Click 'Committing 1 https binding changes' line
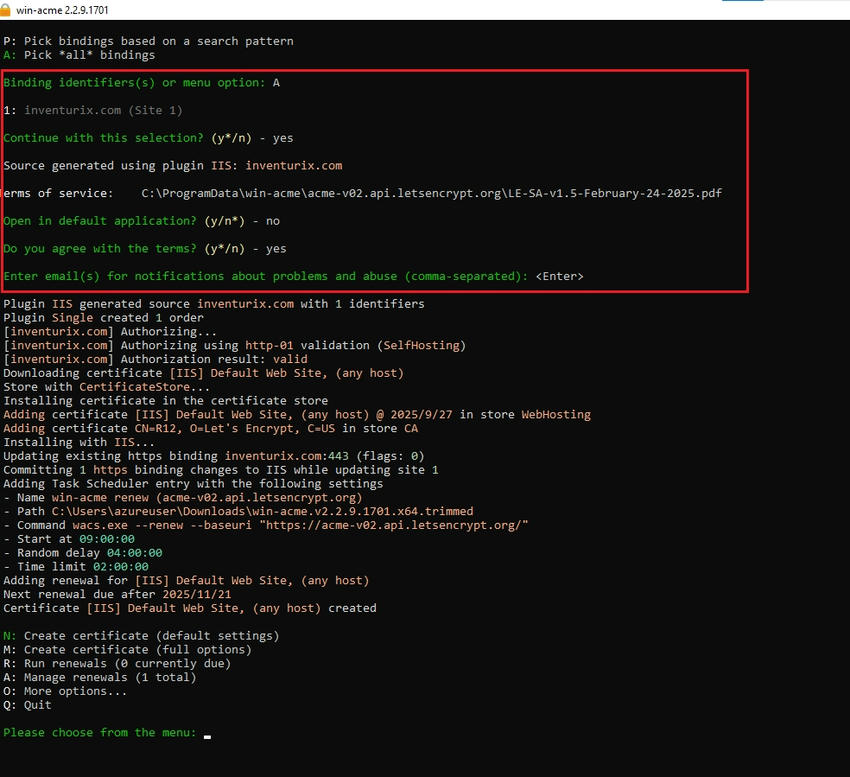The image size is (850, 777). coord(221,470)
